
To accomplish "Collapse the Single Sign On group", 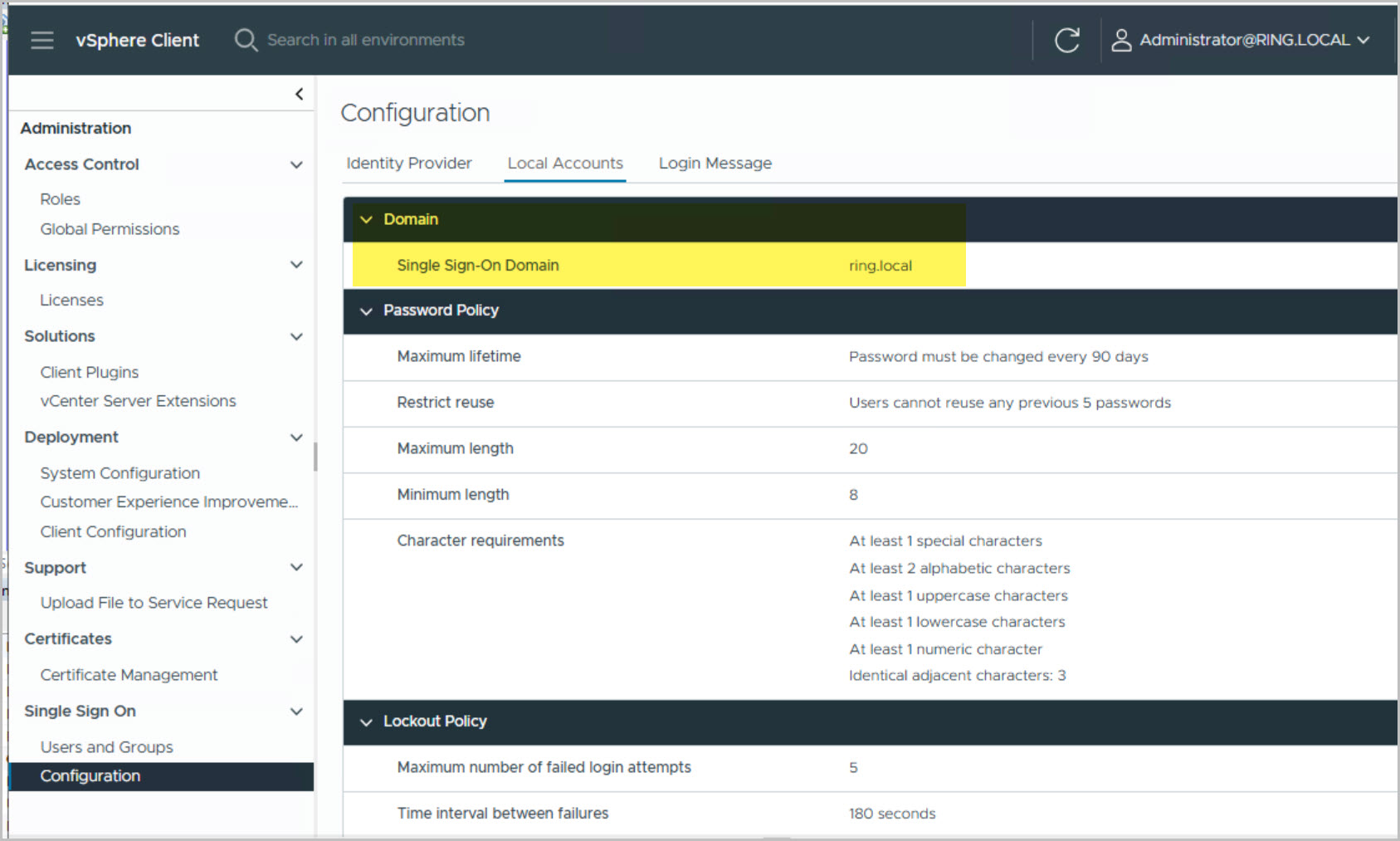I will pyautogui.click(x=296, y=711).
